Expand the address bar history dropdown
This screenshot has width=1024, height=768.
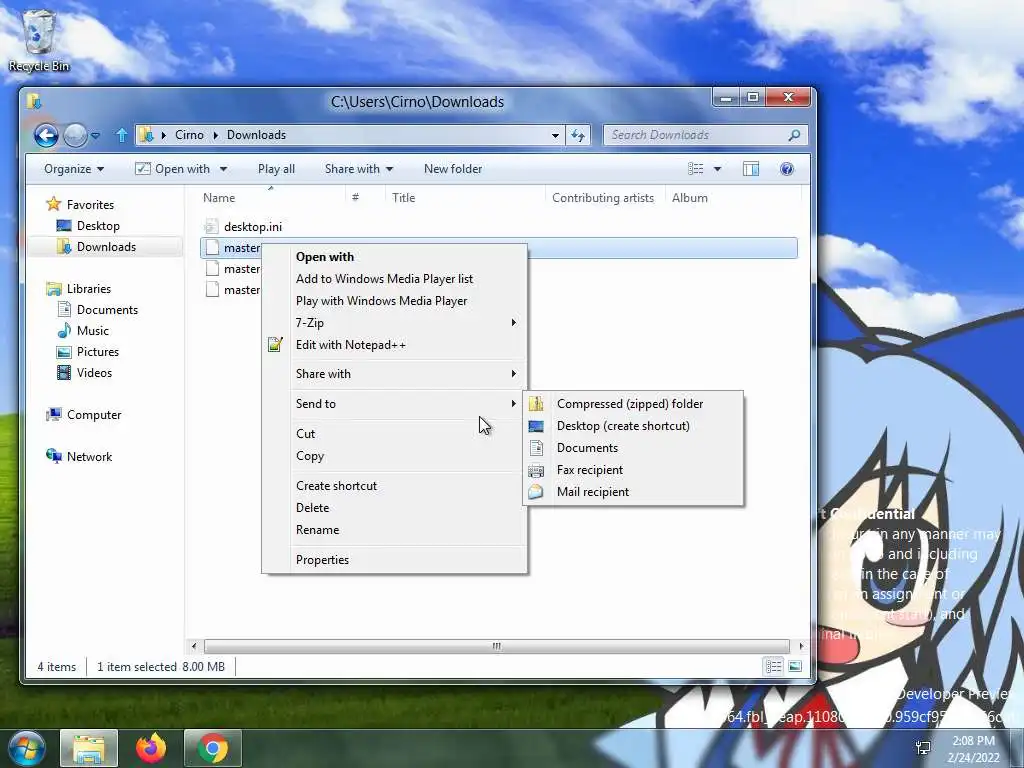click(x=555, y=135)
